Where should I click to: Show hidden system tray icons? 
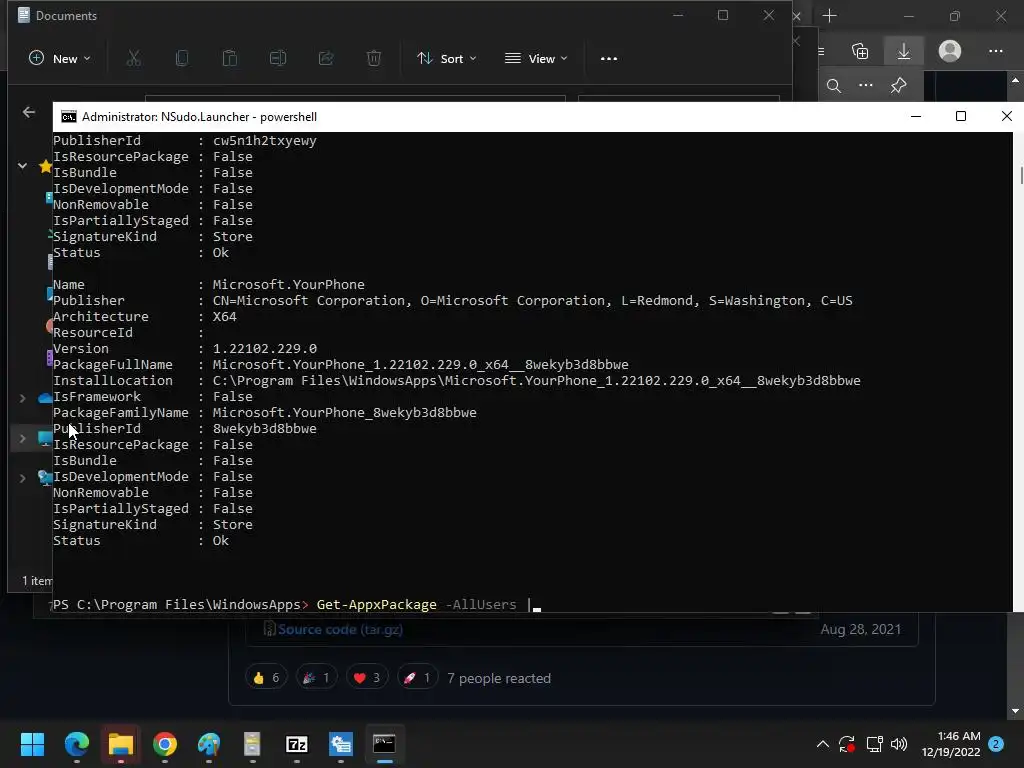tap(823, 744)
